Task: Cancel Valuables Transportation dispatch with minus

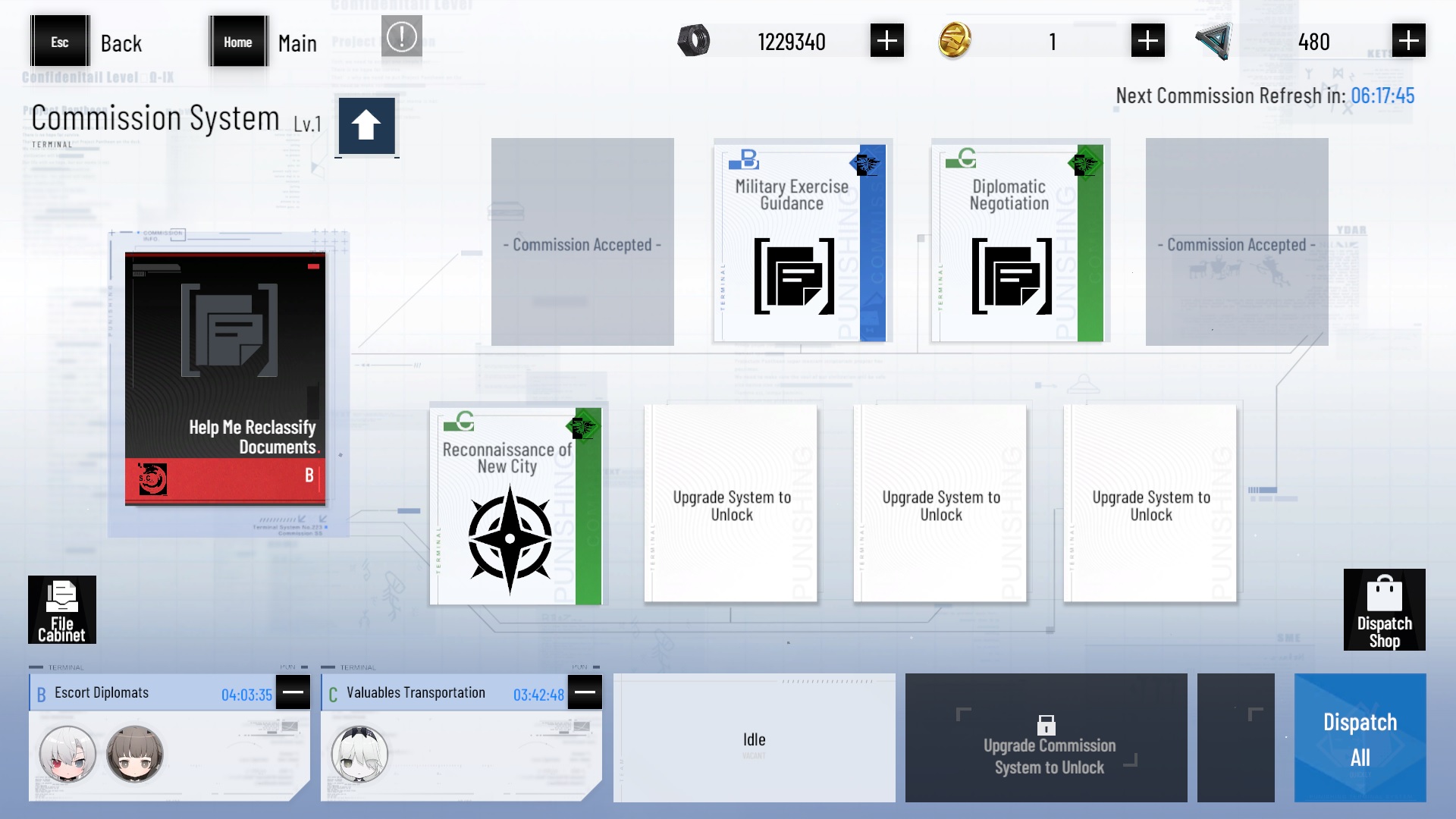Action: [585, 692]
